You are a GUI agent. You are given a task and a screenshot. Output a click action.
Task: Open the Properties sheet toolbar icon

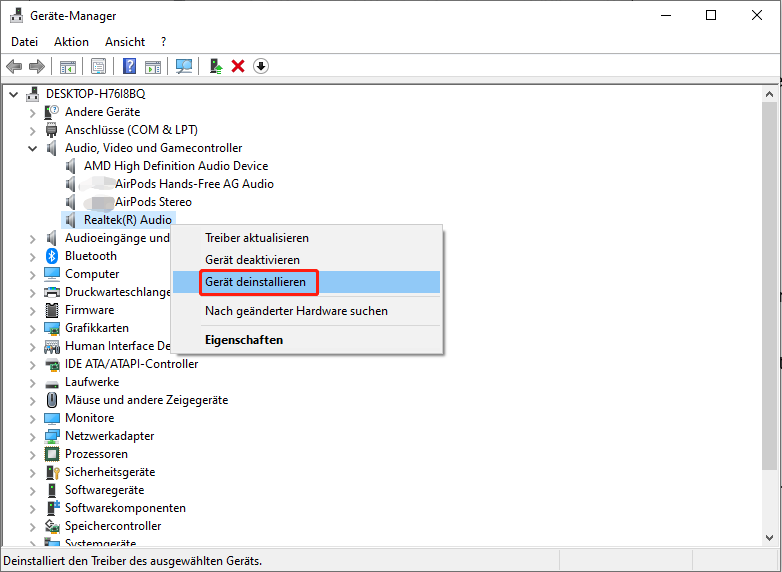pos(98,66)
